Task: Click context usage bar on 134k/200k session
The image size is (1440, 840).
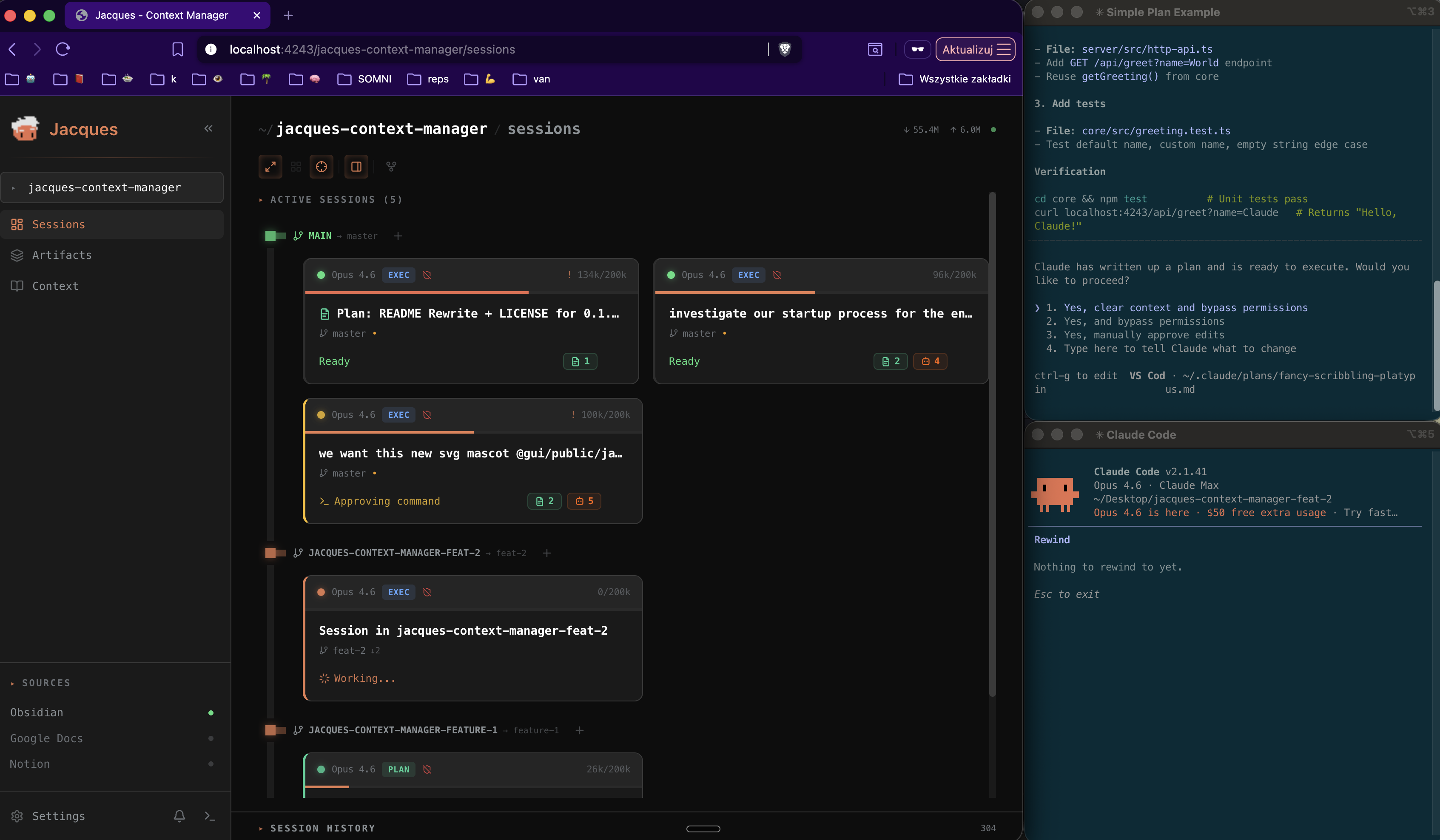Action: pos(472,292)
